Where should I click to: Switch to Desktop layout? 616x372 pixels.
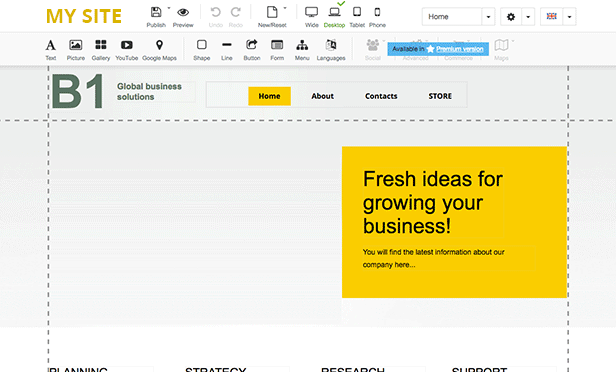point(334,12)
